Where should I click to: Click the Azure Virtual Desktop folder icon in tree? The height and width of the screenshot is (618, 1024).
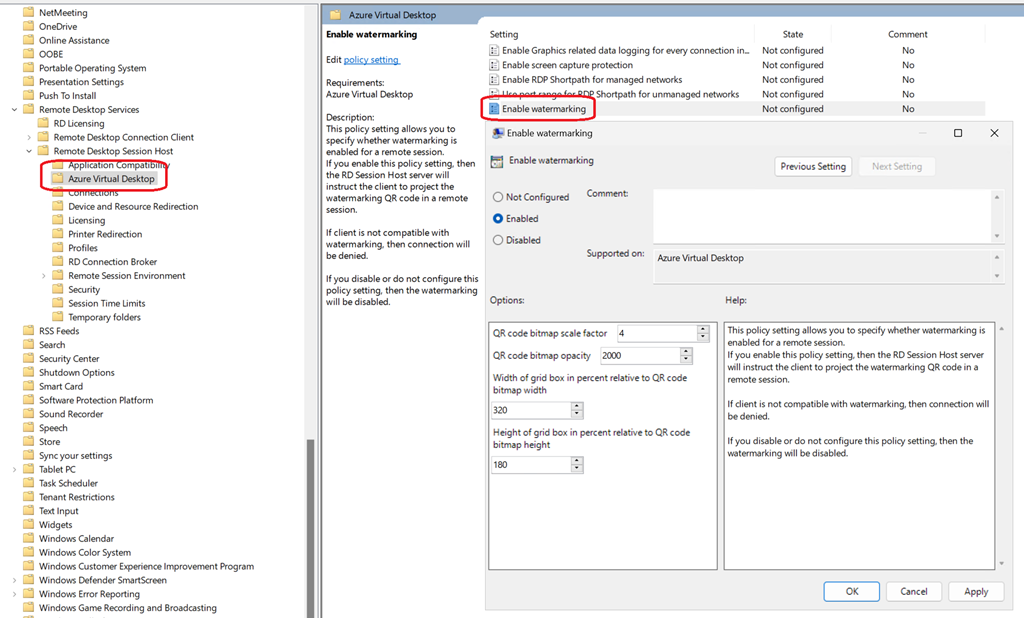[x=57, y=178]
